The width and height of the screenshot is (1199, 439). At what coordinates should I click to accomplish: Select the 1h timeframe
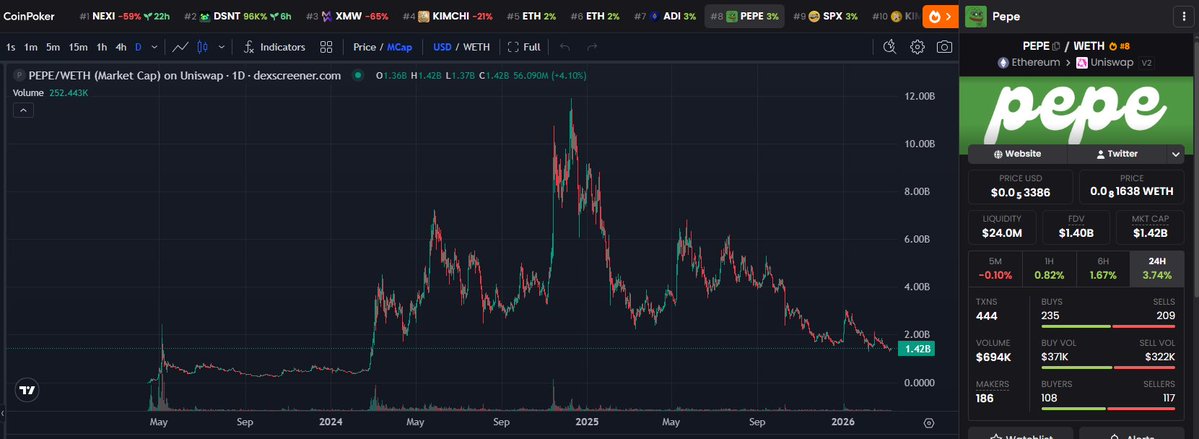click(102, 47)
